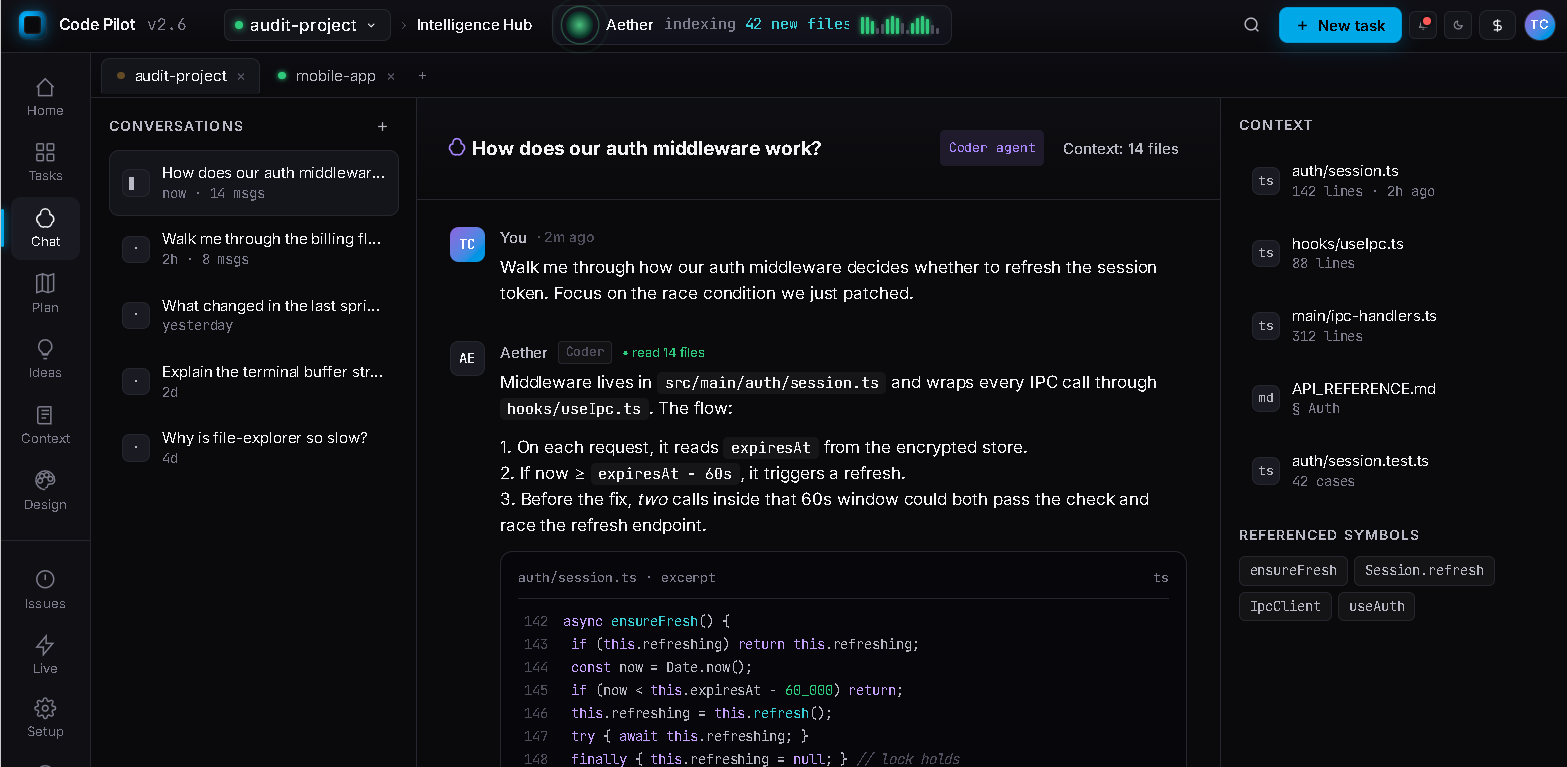Click the TC avatar on your message

pos(467,244)
